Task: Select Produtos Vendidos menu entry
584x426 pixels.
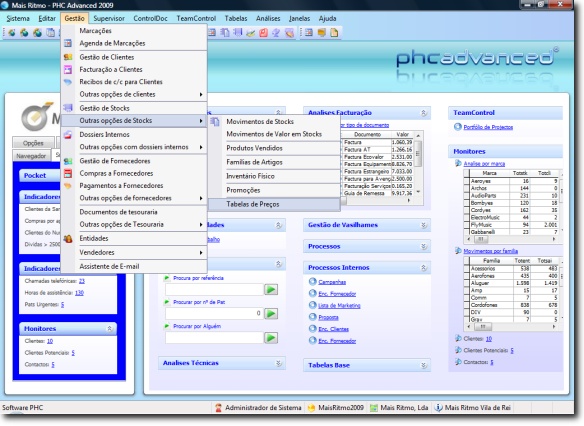Action: (274, 148)
